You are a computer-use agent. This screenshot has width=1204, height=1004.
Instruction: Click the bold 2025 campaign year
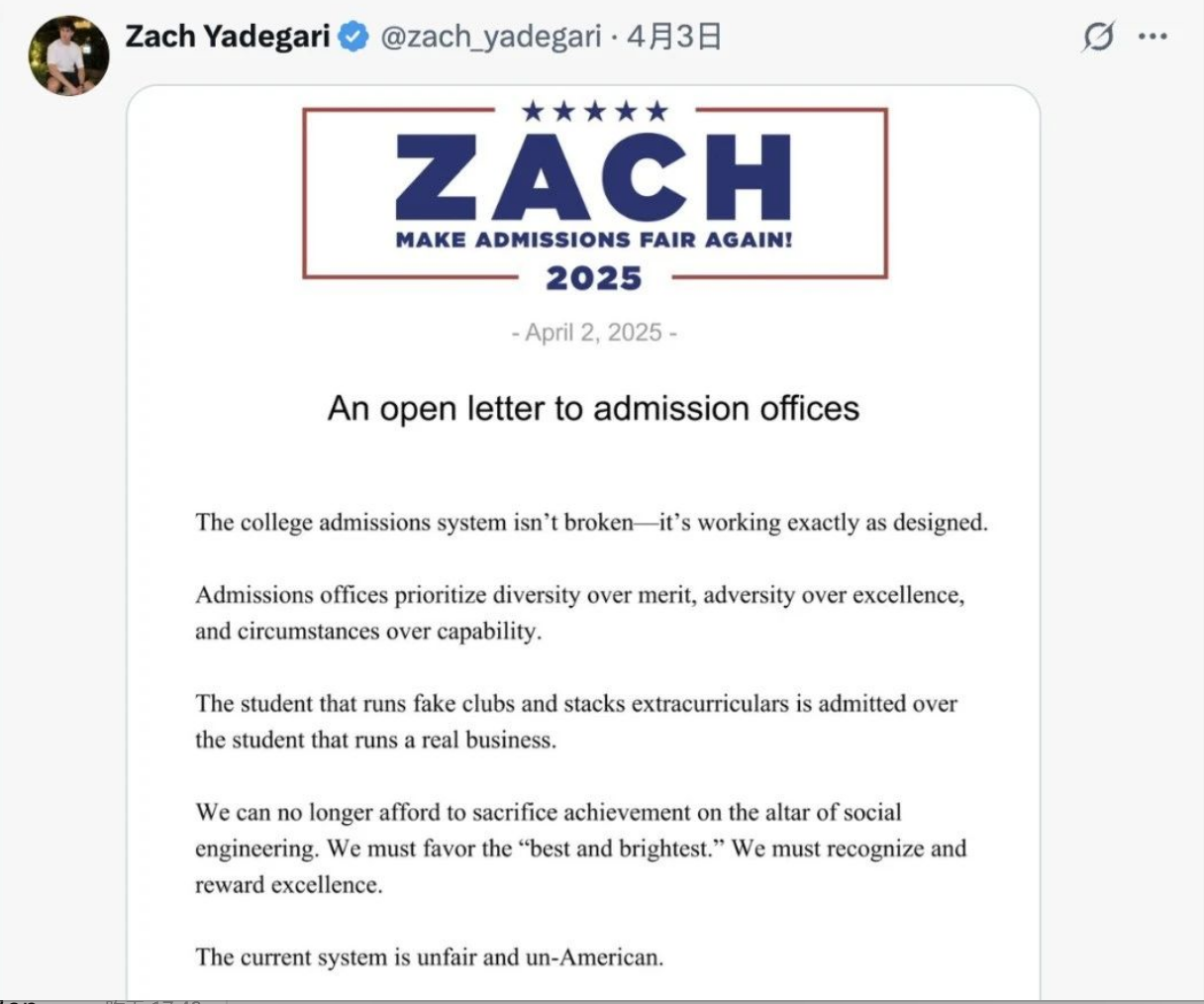pos(594,278)
